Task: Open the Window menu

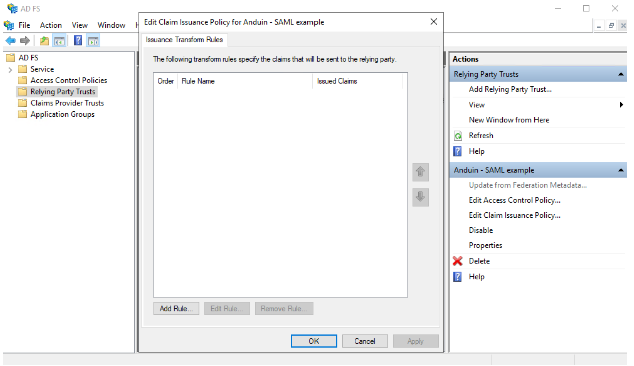Action: (x=111, y=25)
